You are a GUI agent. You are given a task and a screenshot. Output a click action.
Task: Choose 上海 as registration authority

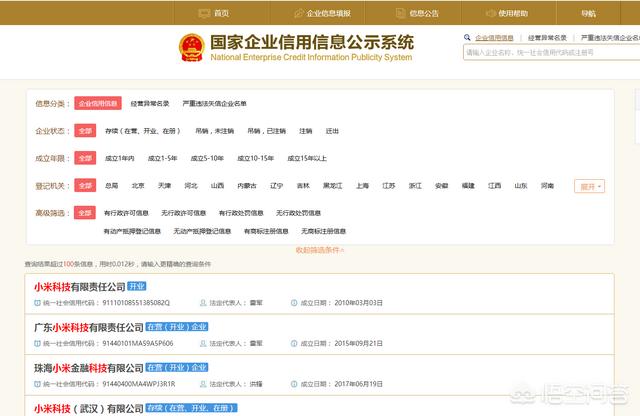point(362,186)
